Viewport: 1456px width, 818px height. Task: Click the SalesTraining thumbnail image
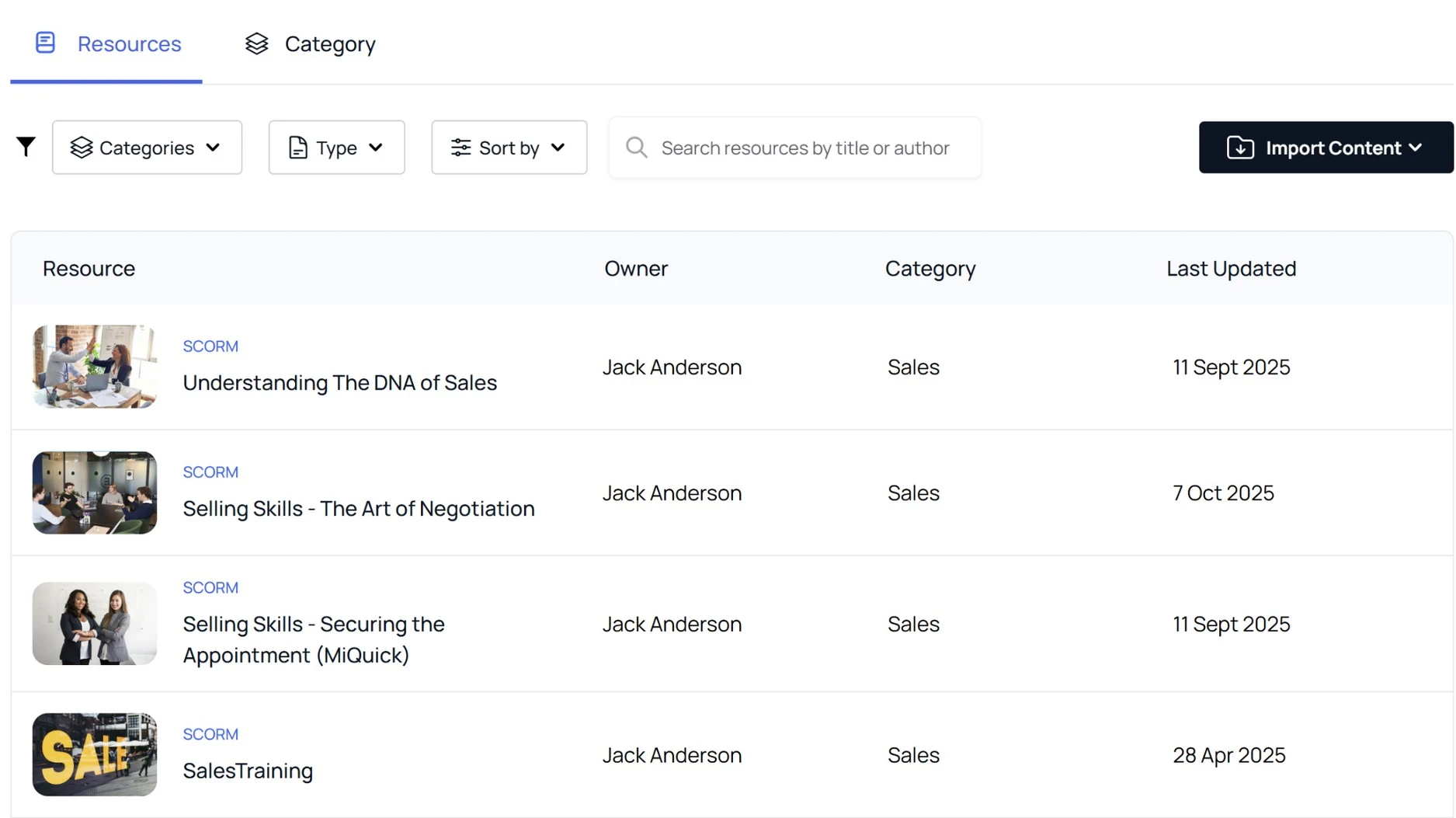click(x=95, y=754)
